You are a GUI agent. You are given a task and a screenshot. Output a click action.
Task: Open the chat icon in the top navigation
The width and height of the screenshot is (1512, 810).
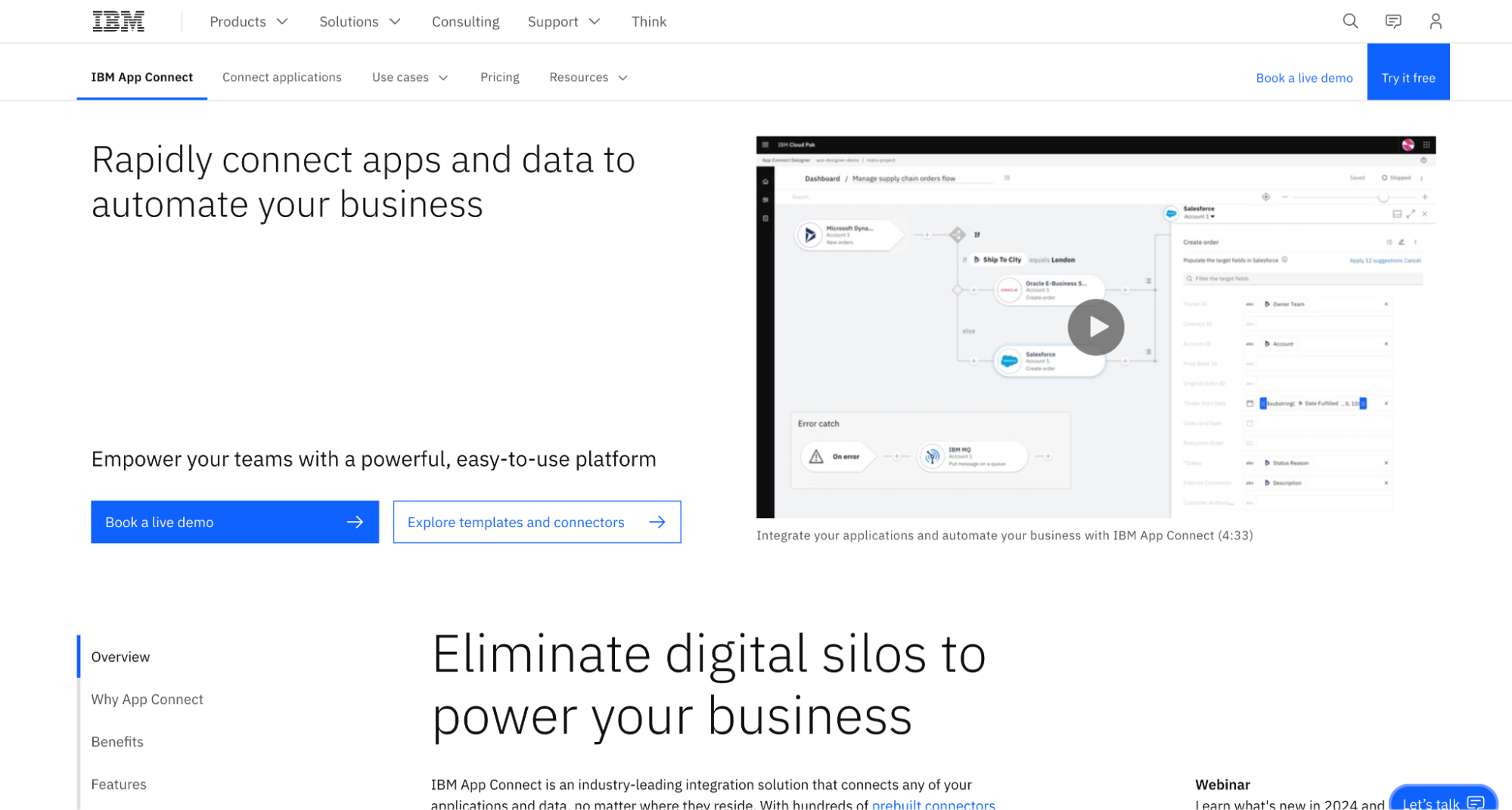click(x=1392, y=21)
